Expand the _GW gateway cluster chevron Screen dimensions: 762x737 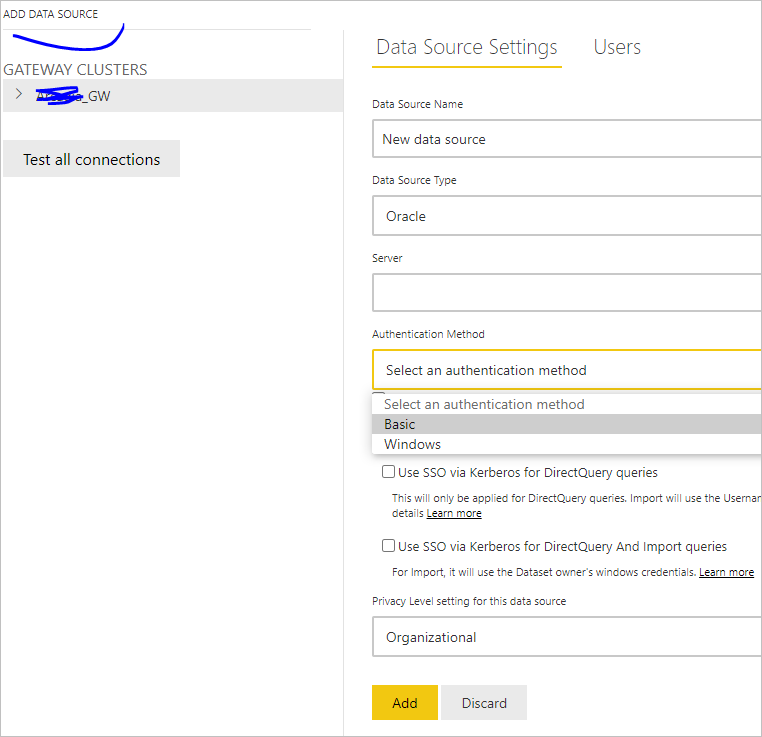click(x=18, y=94)
